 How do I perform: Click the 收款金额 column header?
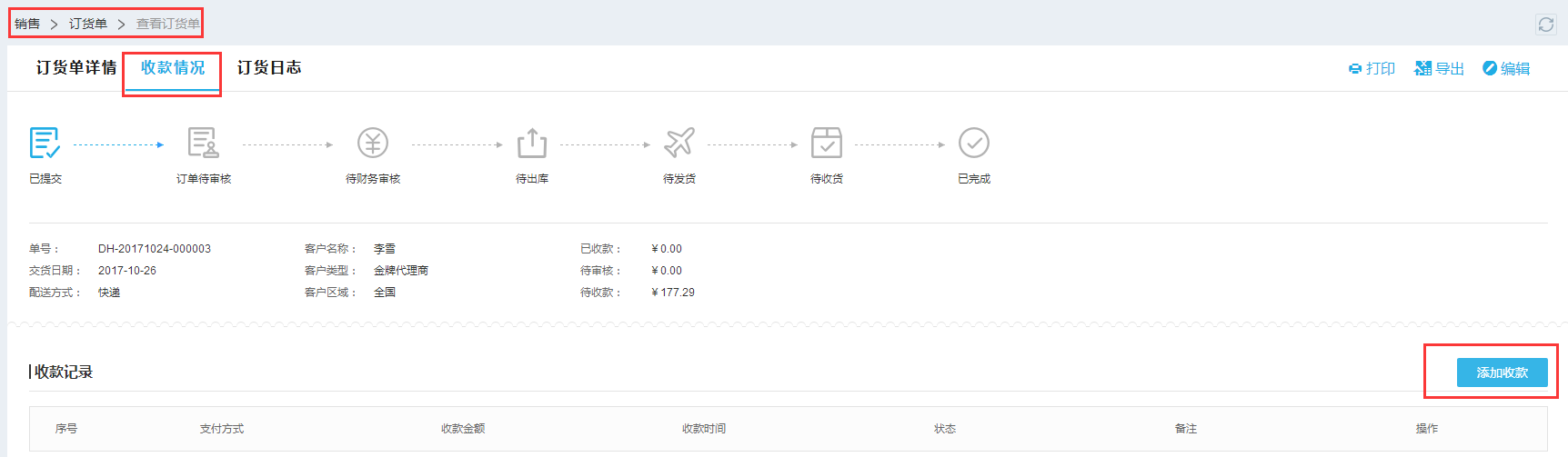[463, 429]
